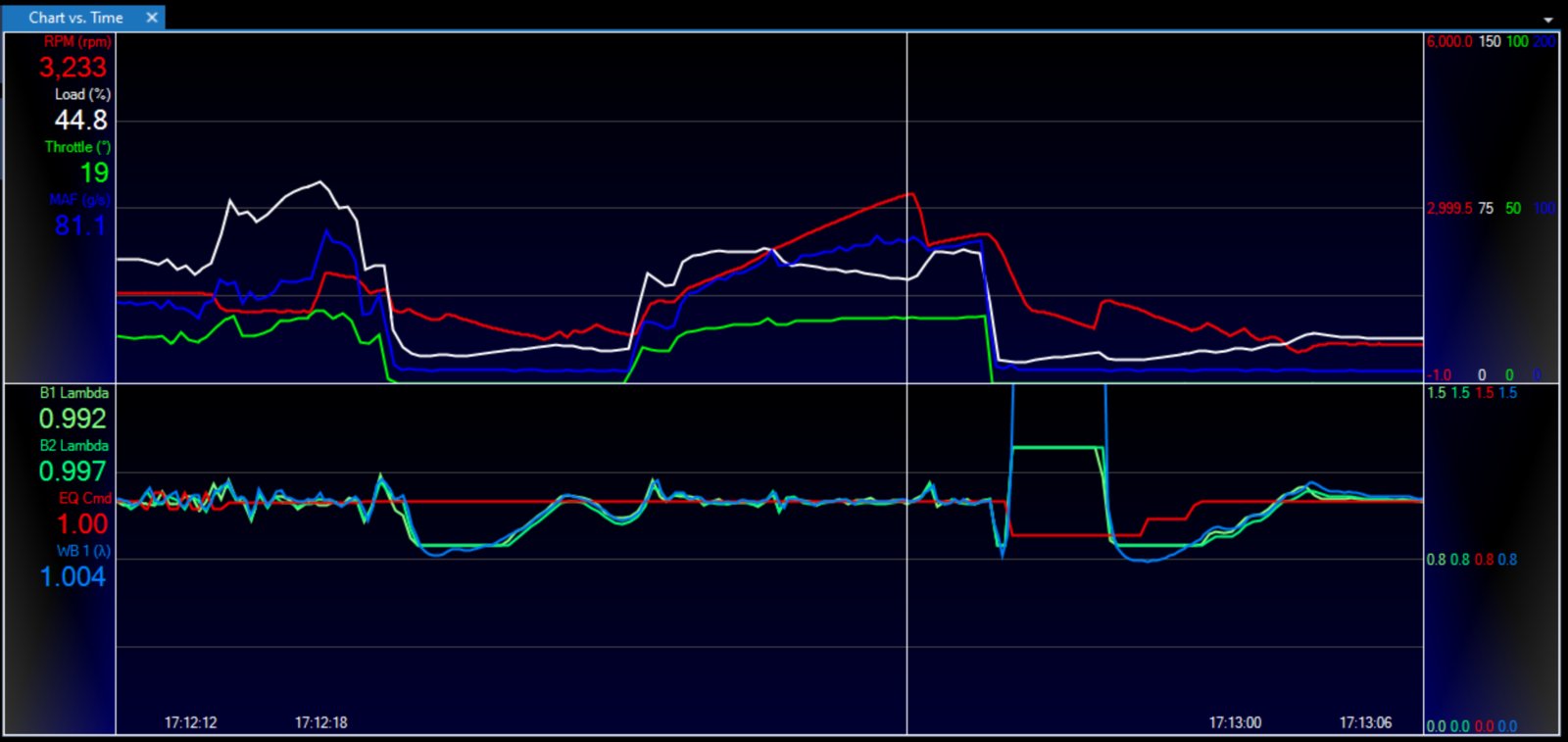
Task: Click the 17:12:12 time axis label
Action: [190, 722]
